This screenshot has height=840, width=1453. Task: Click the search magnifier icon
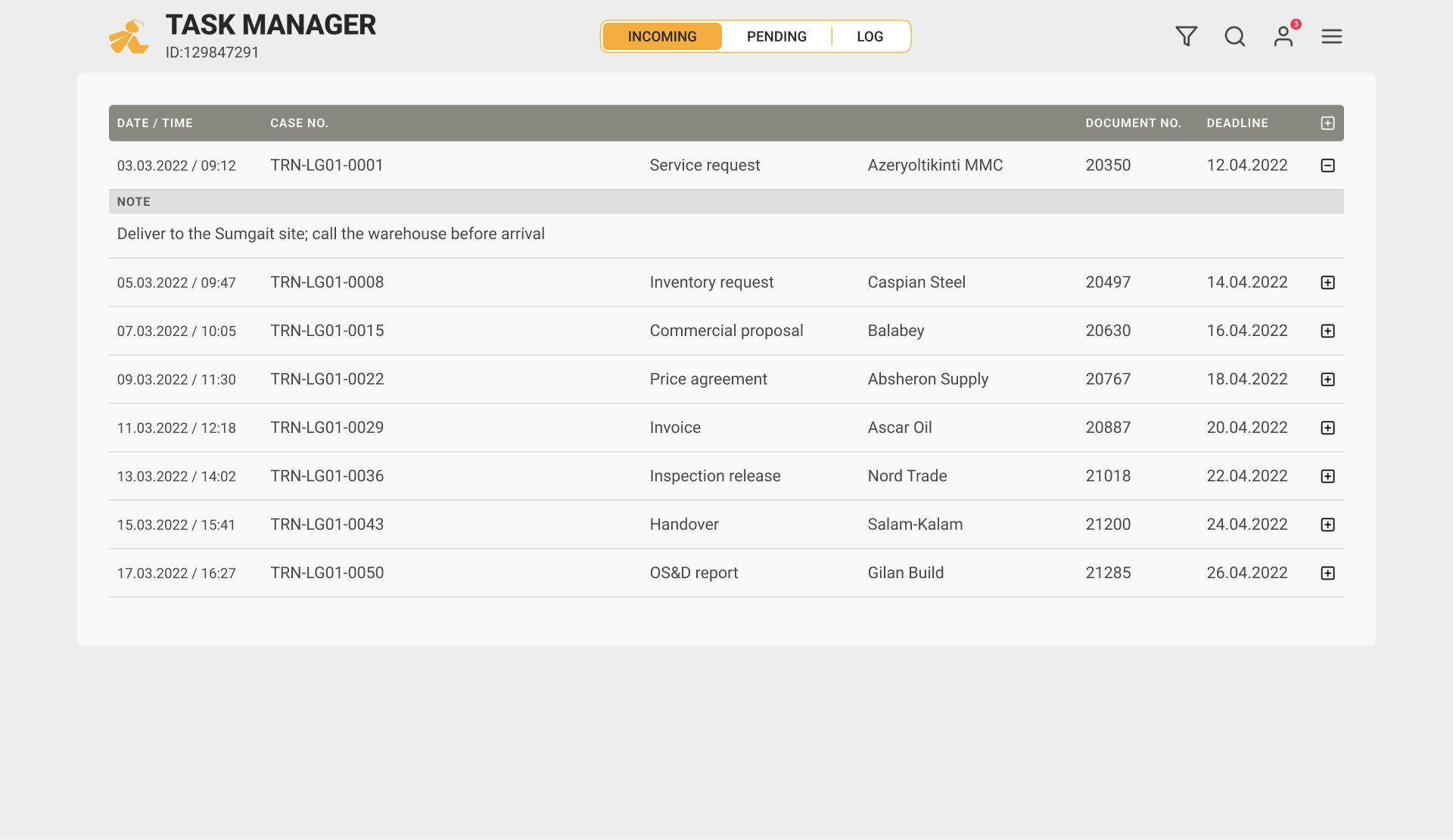1234,36
